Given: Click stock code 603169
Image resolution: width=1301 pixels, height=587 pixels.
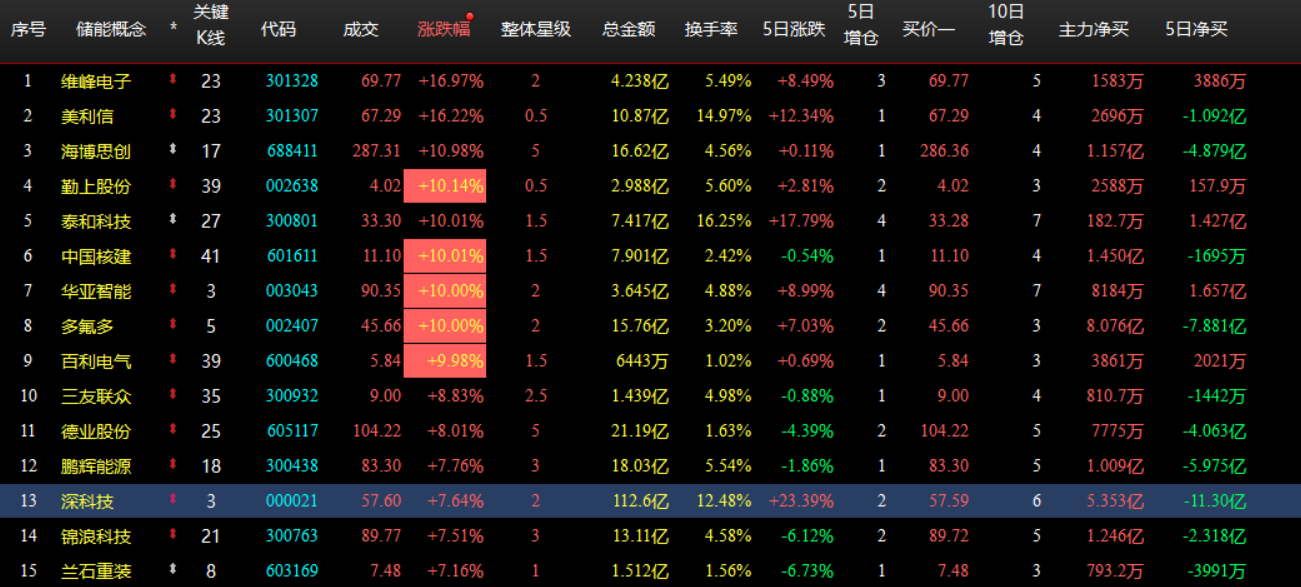Looking at the screenshot, I should coord(292,571).
